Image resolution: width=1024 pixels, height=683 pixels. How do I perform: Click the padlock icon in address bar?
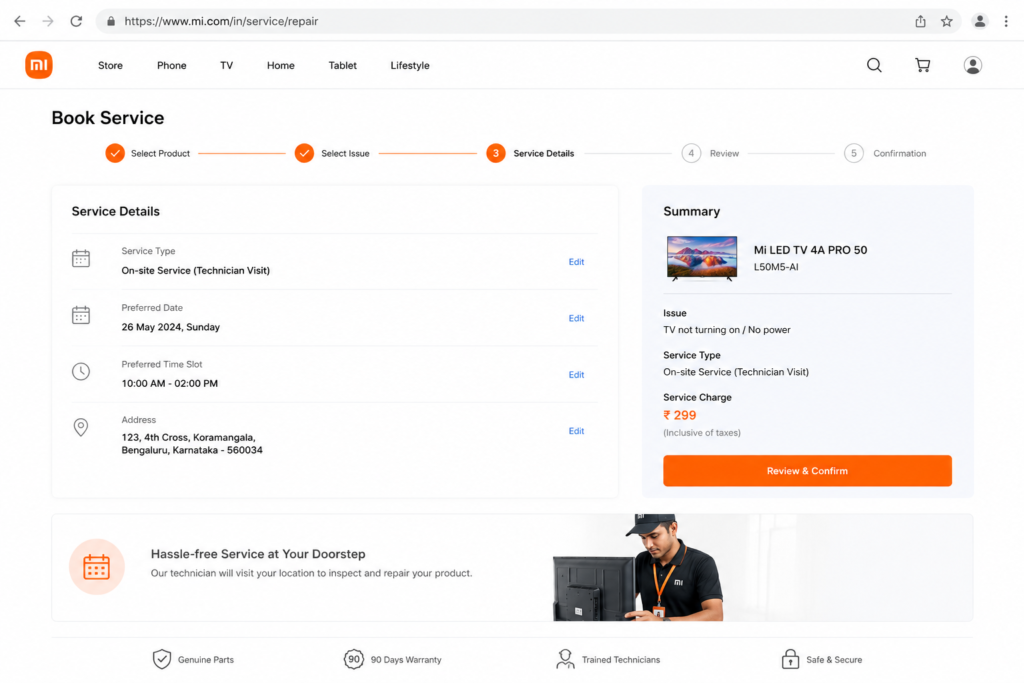111,21
